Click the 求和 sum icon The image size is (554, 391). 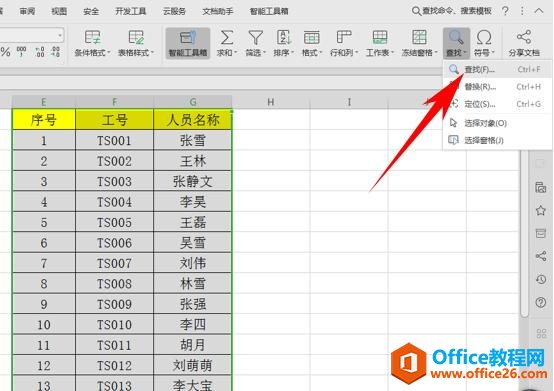click(226, 37)
